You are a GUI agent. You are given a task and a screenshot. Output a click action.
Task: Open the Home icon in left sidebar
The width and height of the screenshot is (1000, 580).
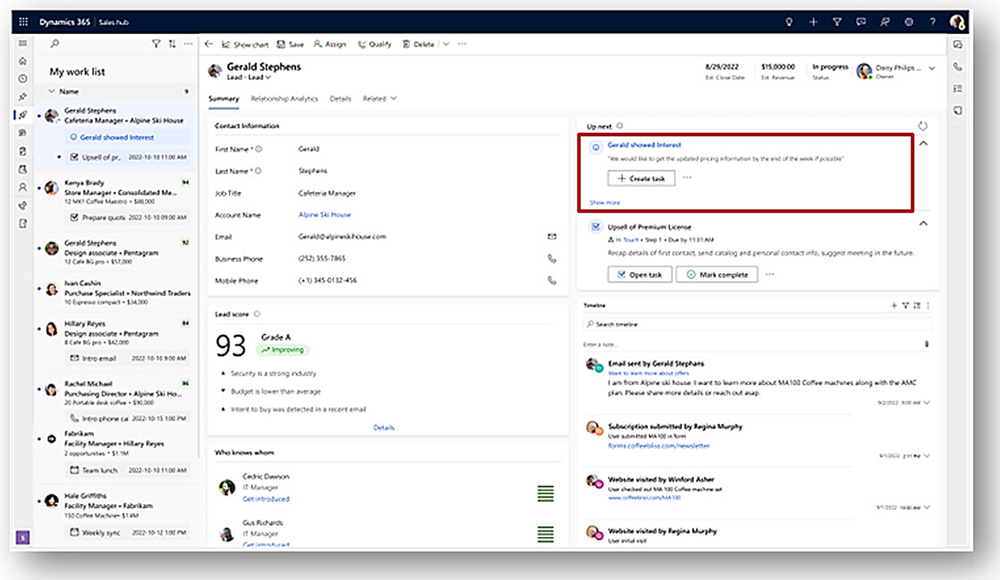[23, 61]
